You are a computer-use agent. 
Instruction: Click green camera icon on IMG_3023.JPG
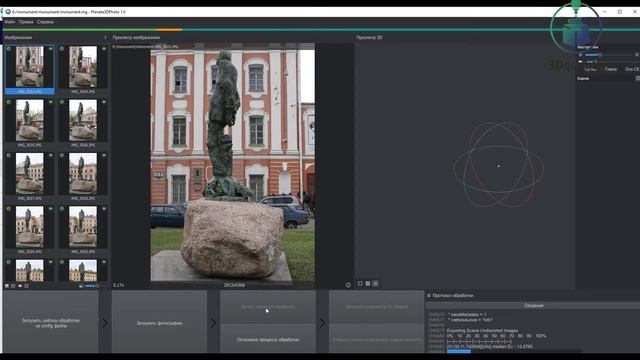pos(51,49)
